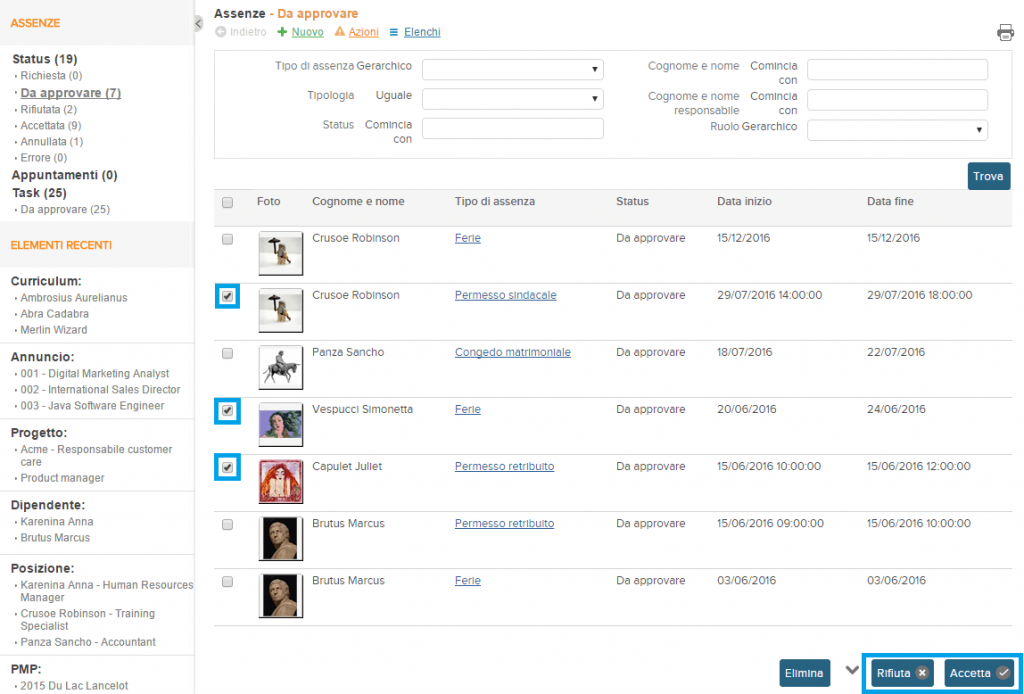Select Annullata (1) status filter
Image resolution: width=1024 pixels, height=694 pixels.
52,141
